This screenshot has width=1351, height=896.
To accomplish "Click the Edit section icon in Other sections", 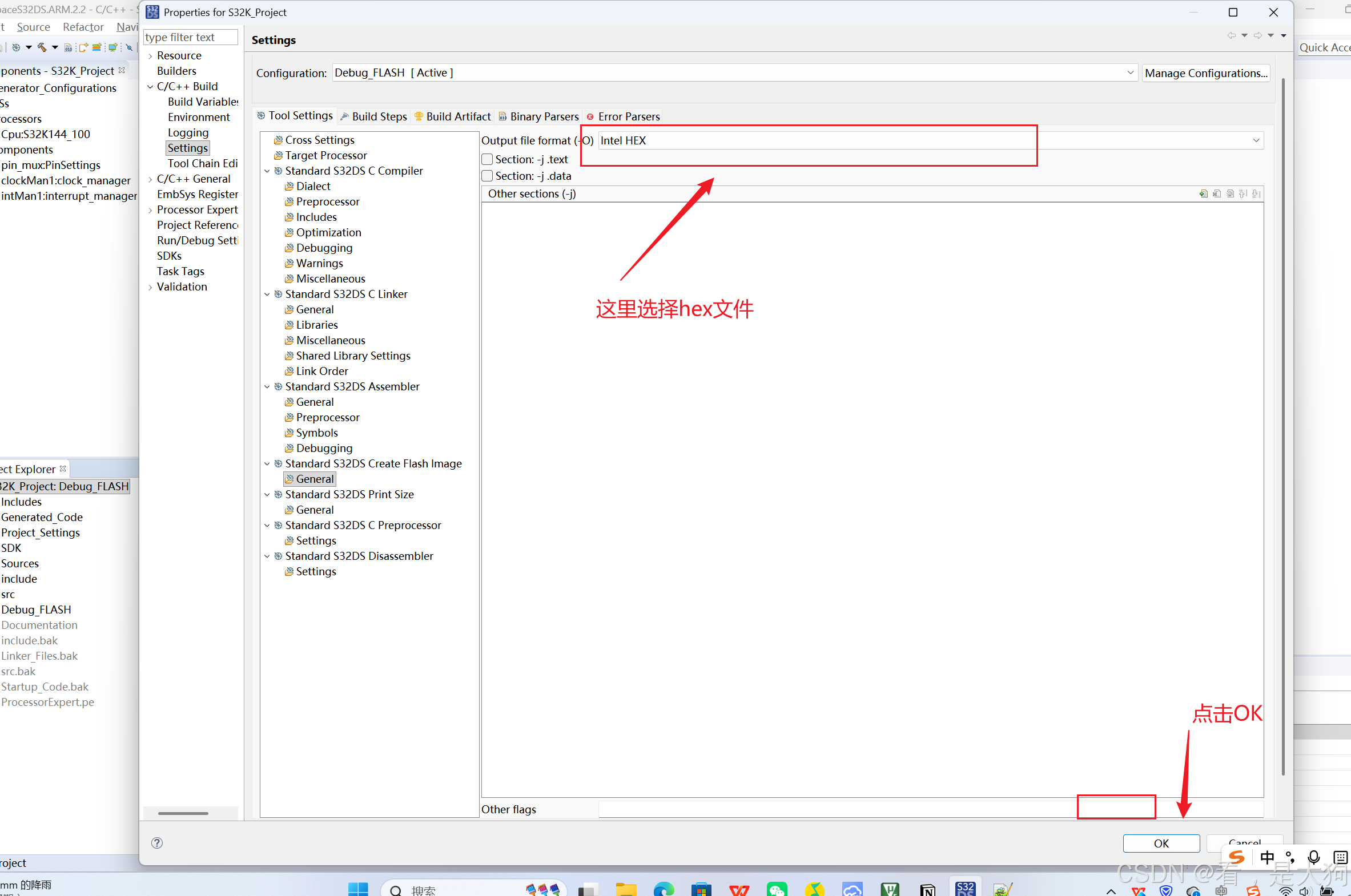I will tap(1230, 193).
